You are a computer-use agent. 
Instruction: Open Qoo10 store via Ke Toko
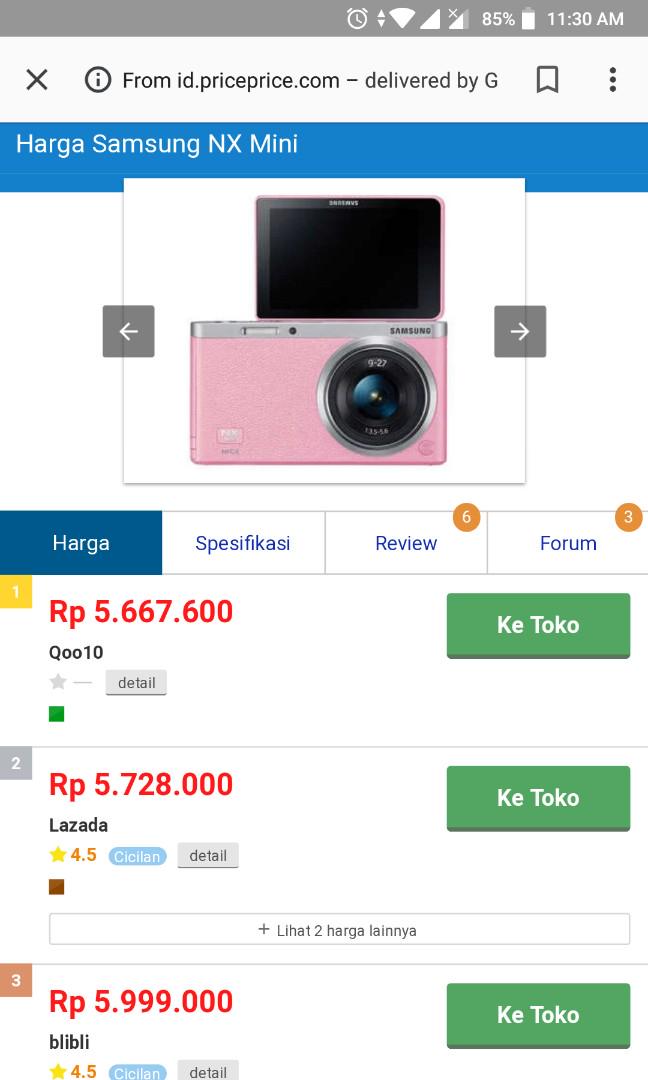point(538,625)
